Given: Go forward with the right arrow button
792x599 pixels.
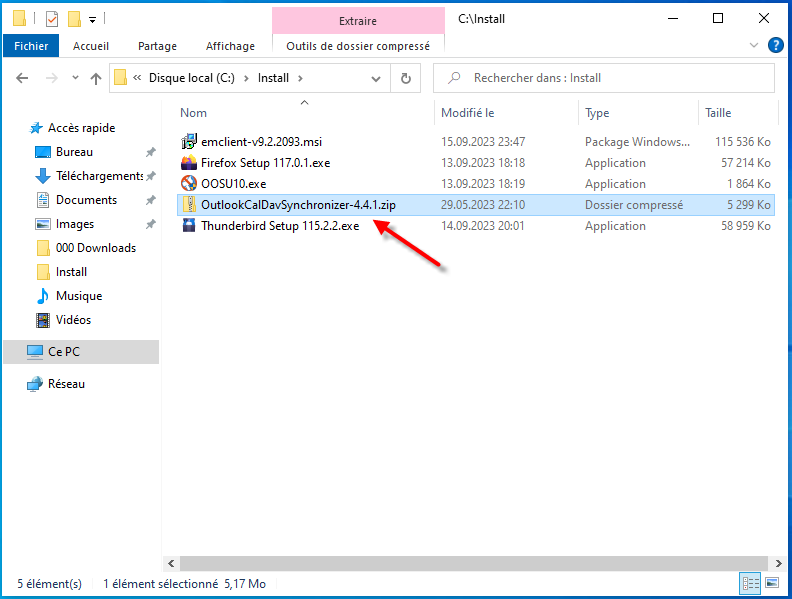Looking at the screenshot, I should (52, 78).
